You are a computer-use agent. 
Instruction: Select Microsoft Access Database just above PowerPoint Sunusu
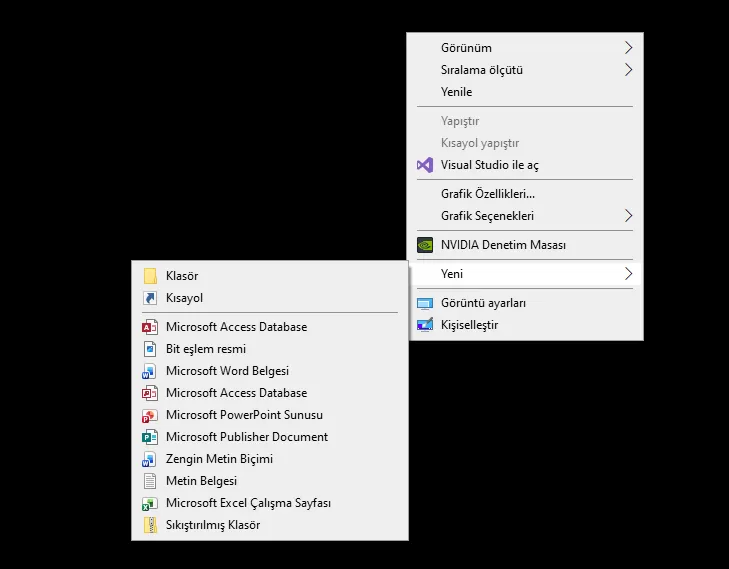(270, 393)
